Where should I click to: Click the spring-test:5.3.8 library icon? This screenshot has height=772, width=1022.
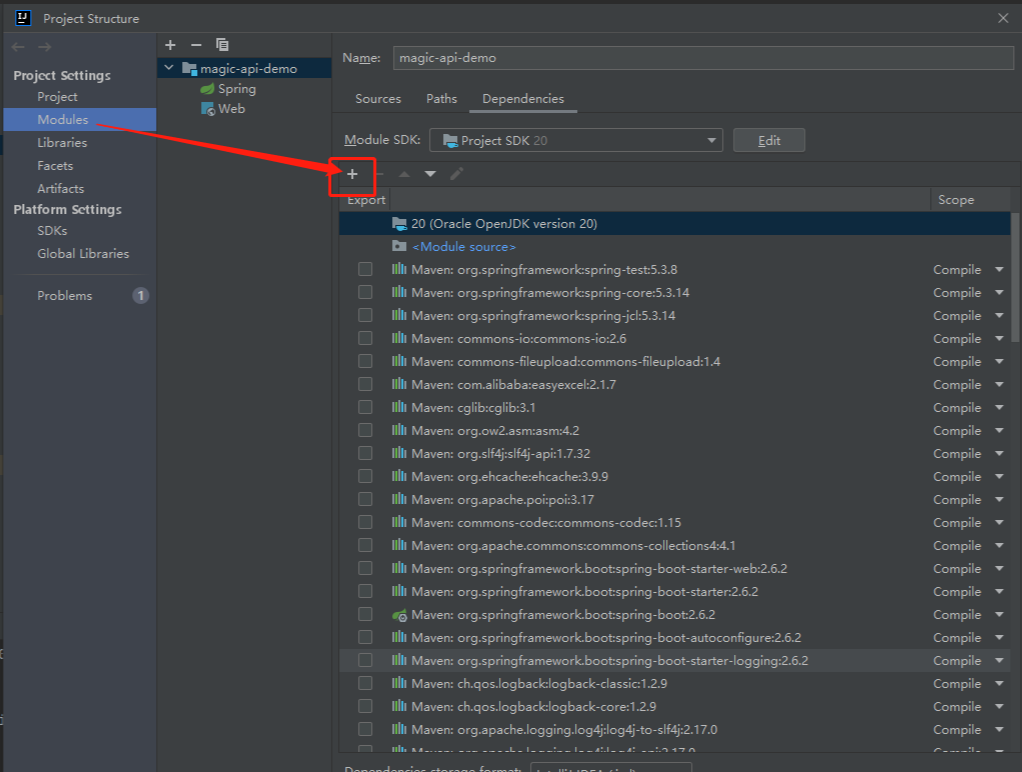pos(399,269)
